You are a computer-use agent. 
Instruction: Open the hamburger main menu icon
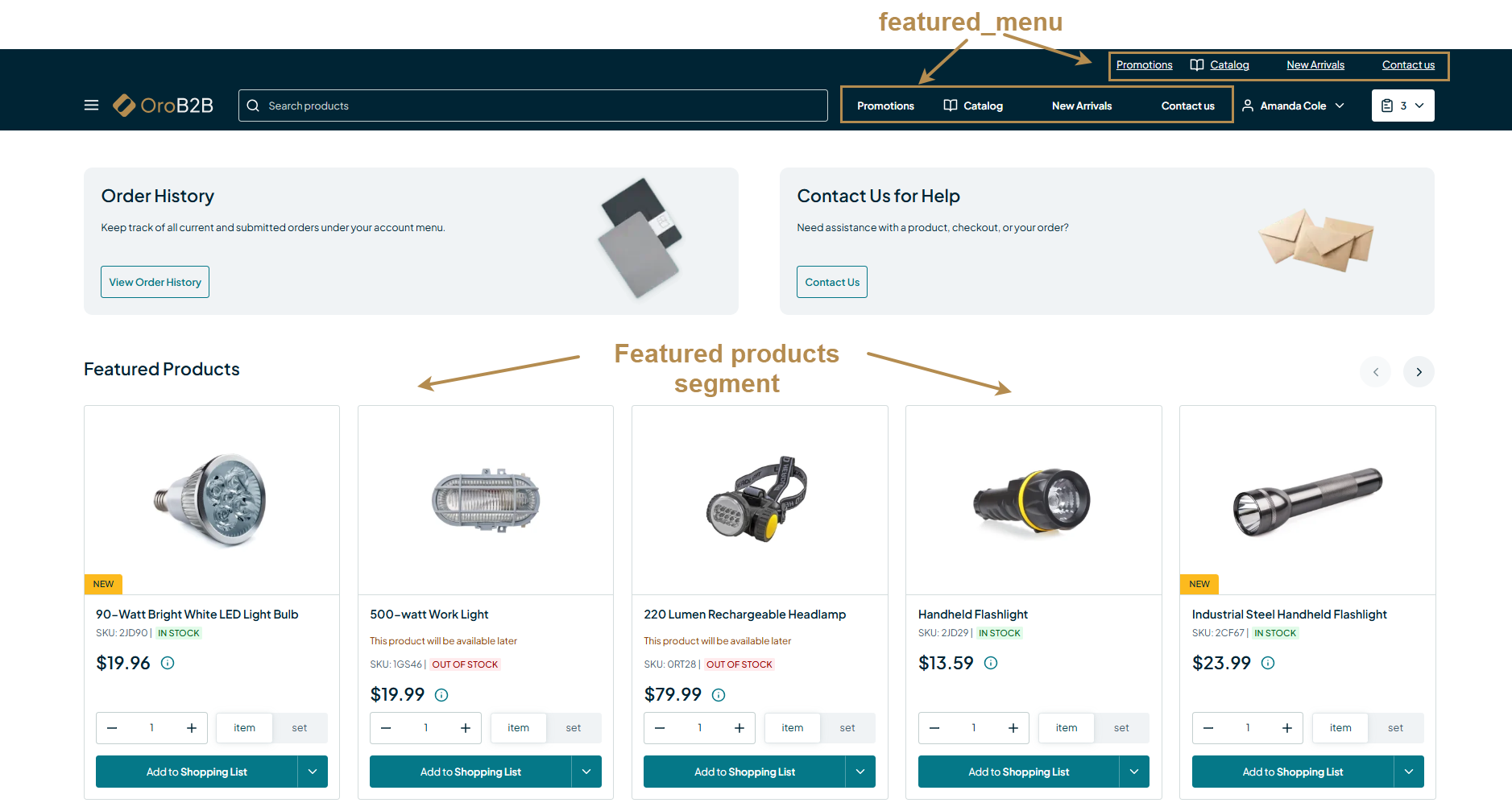91,106
